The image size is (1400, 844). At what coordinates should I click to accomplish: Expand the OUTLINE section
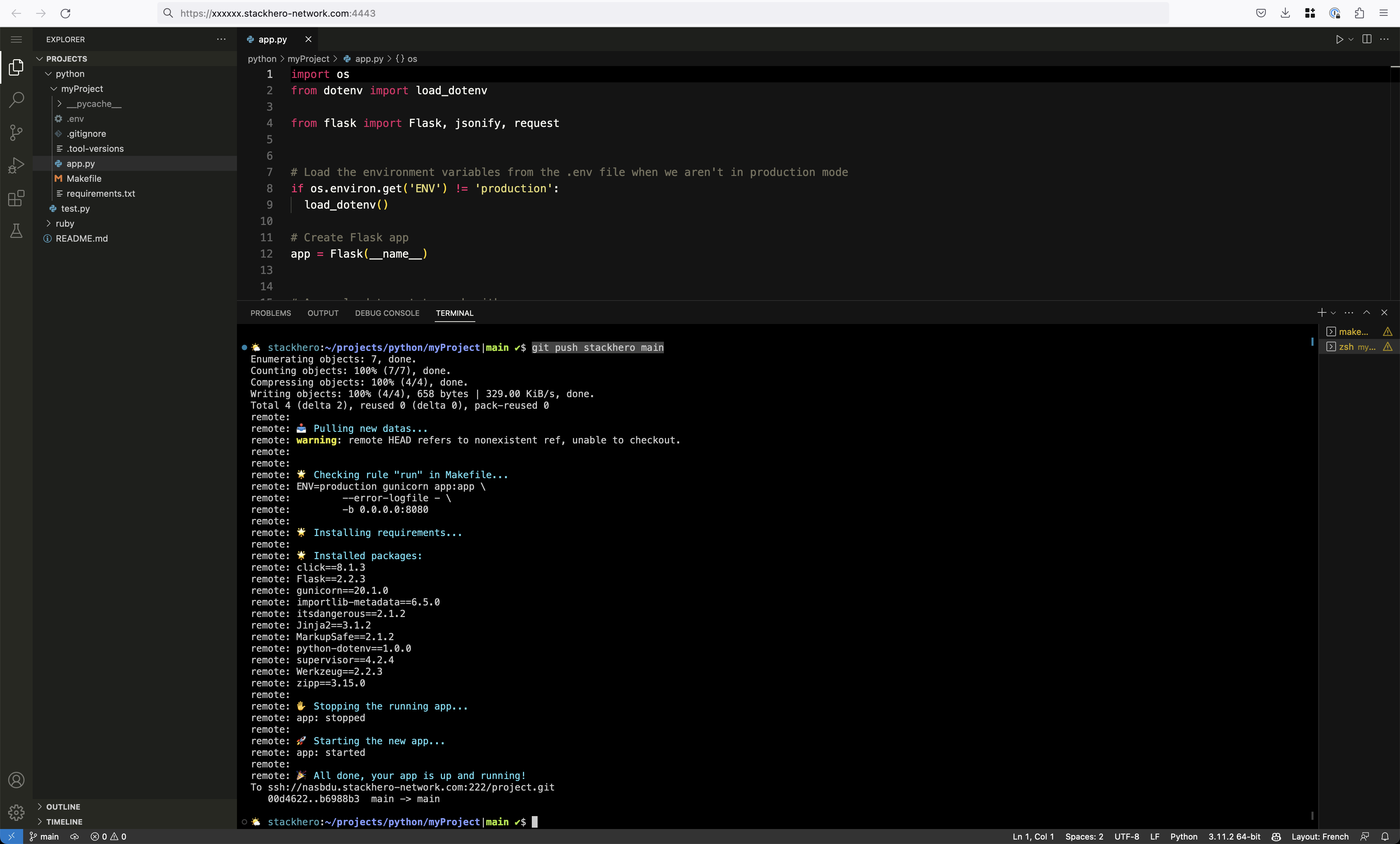click(63, 807)
